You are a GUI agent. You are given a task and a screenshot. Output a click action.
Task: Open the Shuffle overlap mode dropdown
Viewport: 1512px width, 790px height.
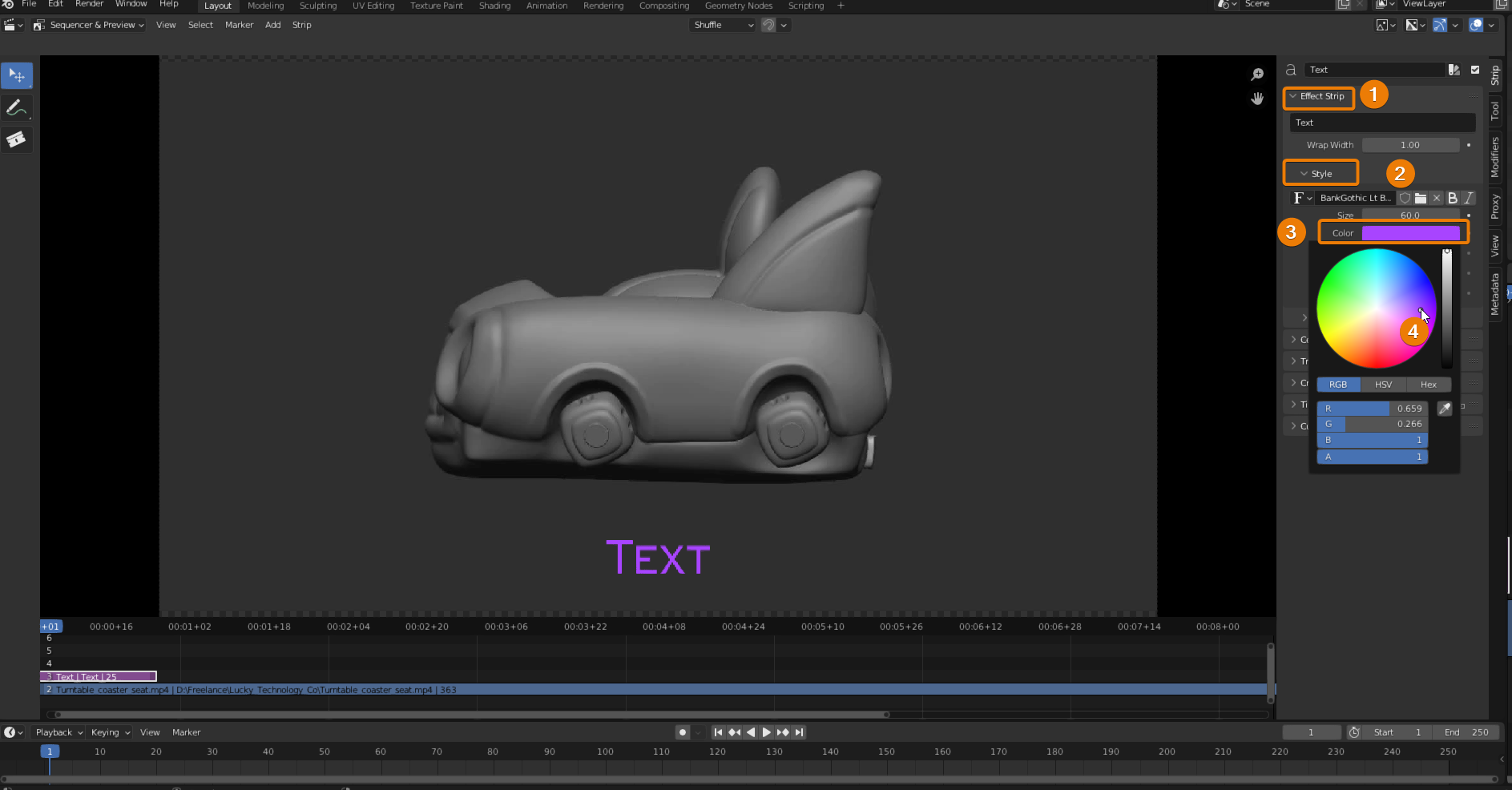[x=723, y=25]
